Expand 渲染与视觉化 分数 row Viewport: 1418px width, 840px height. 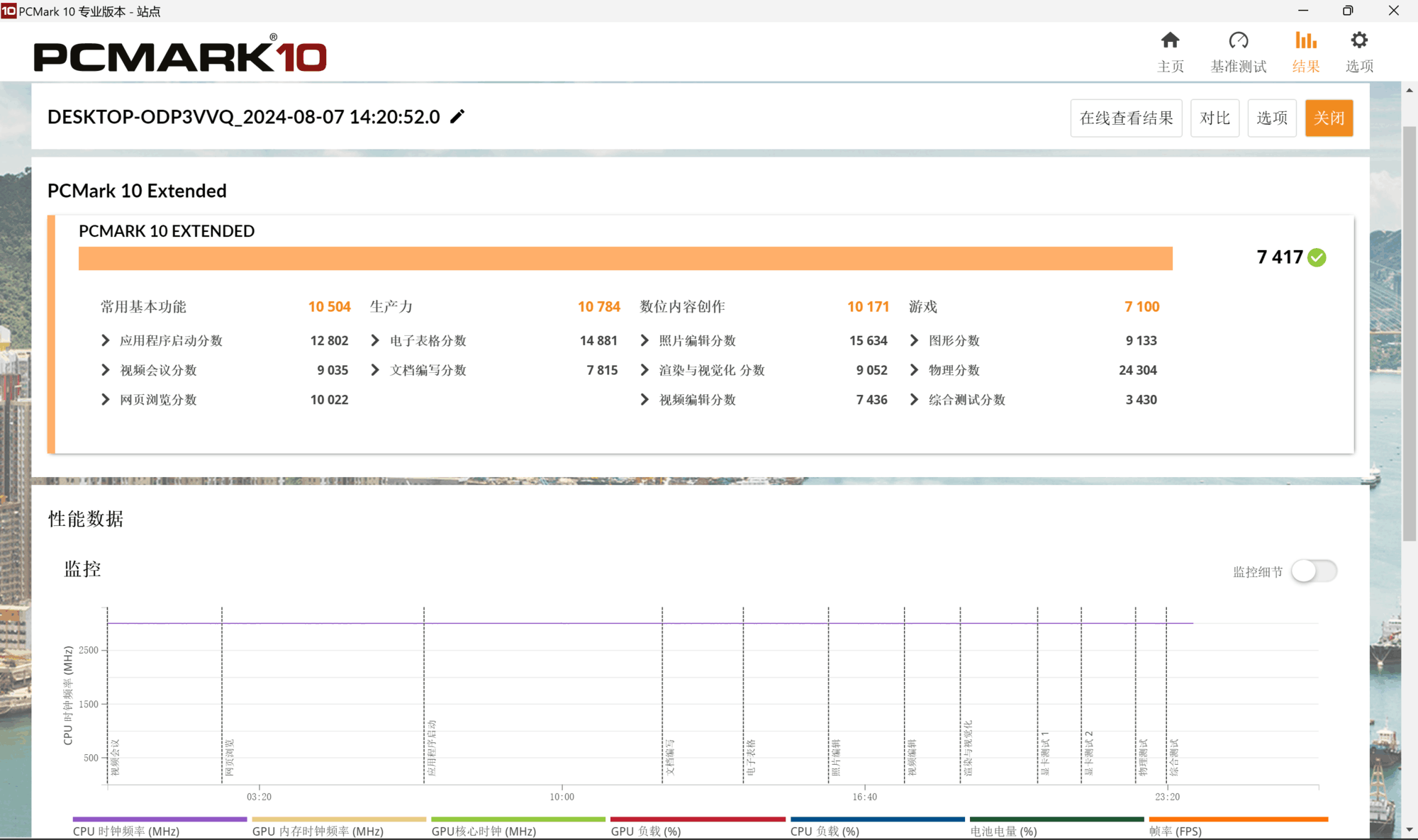pyautogui.click(x=644, y=370)
